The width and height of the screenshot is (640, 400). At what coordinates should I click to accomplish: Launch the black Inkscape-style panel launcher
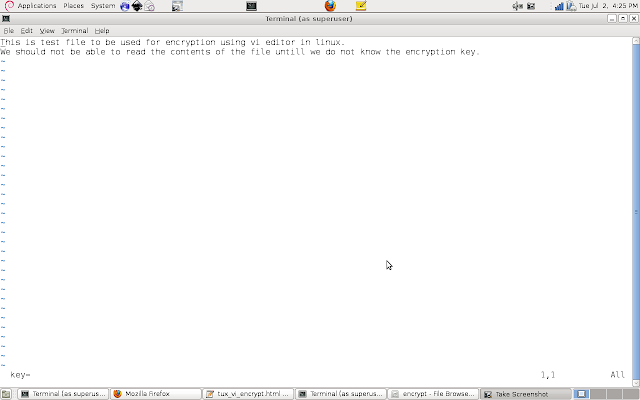(137, 6)
